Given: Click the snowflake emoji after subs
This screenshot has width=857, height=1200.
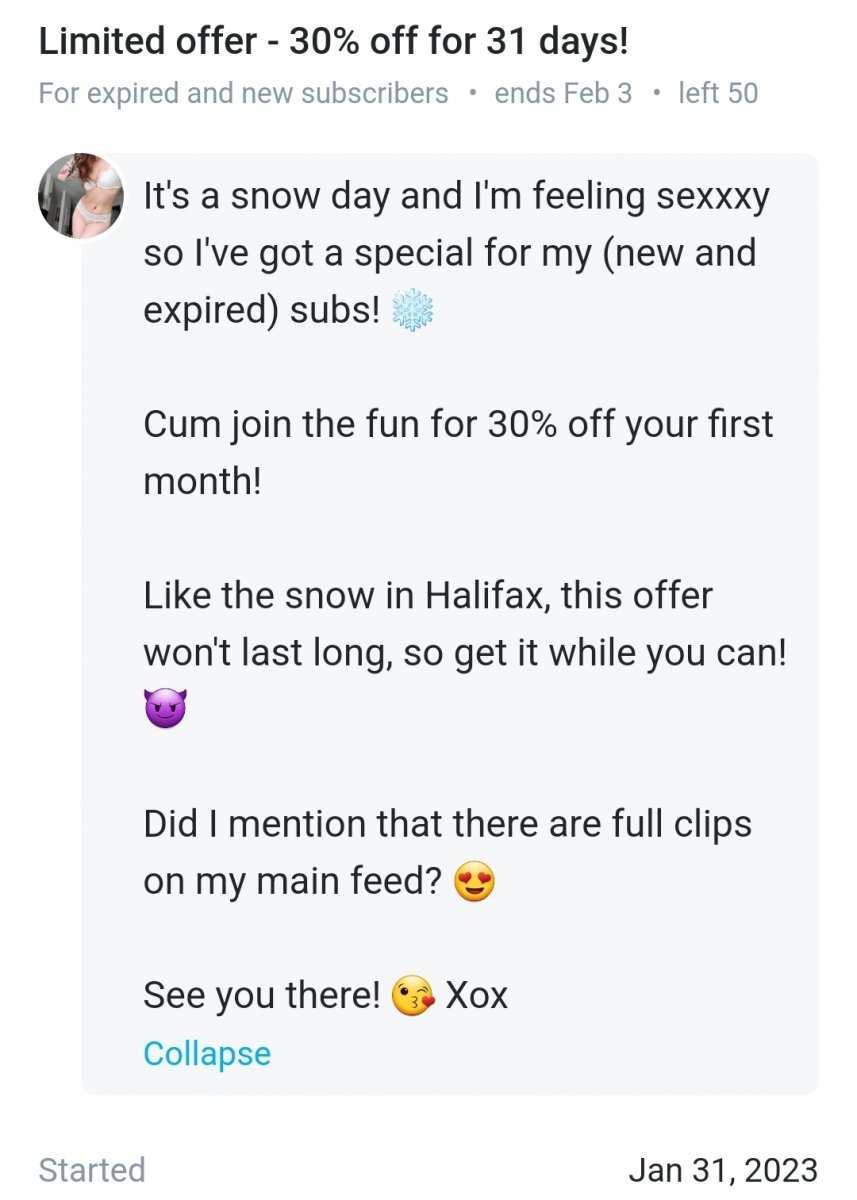Looking at the screenshot, I should (413, 311).
